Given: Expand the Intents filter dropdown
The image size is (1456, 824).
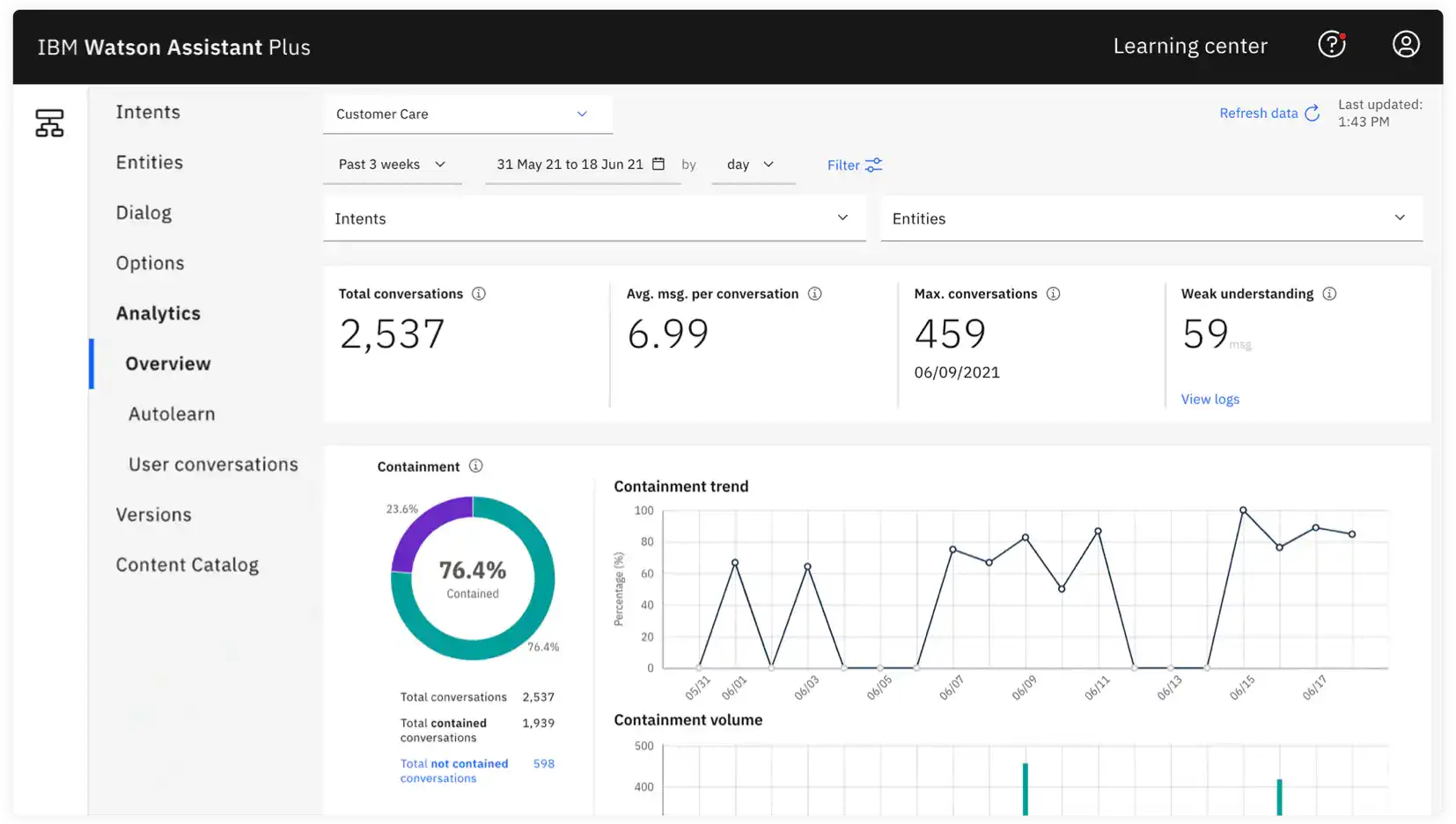Looking at the screenshot, I should 594,218.
